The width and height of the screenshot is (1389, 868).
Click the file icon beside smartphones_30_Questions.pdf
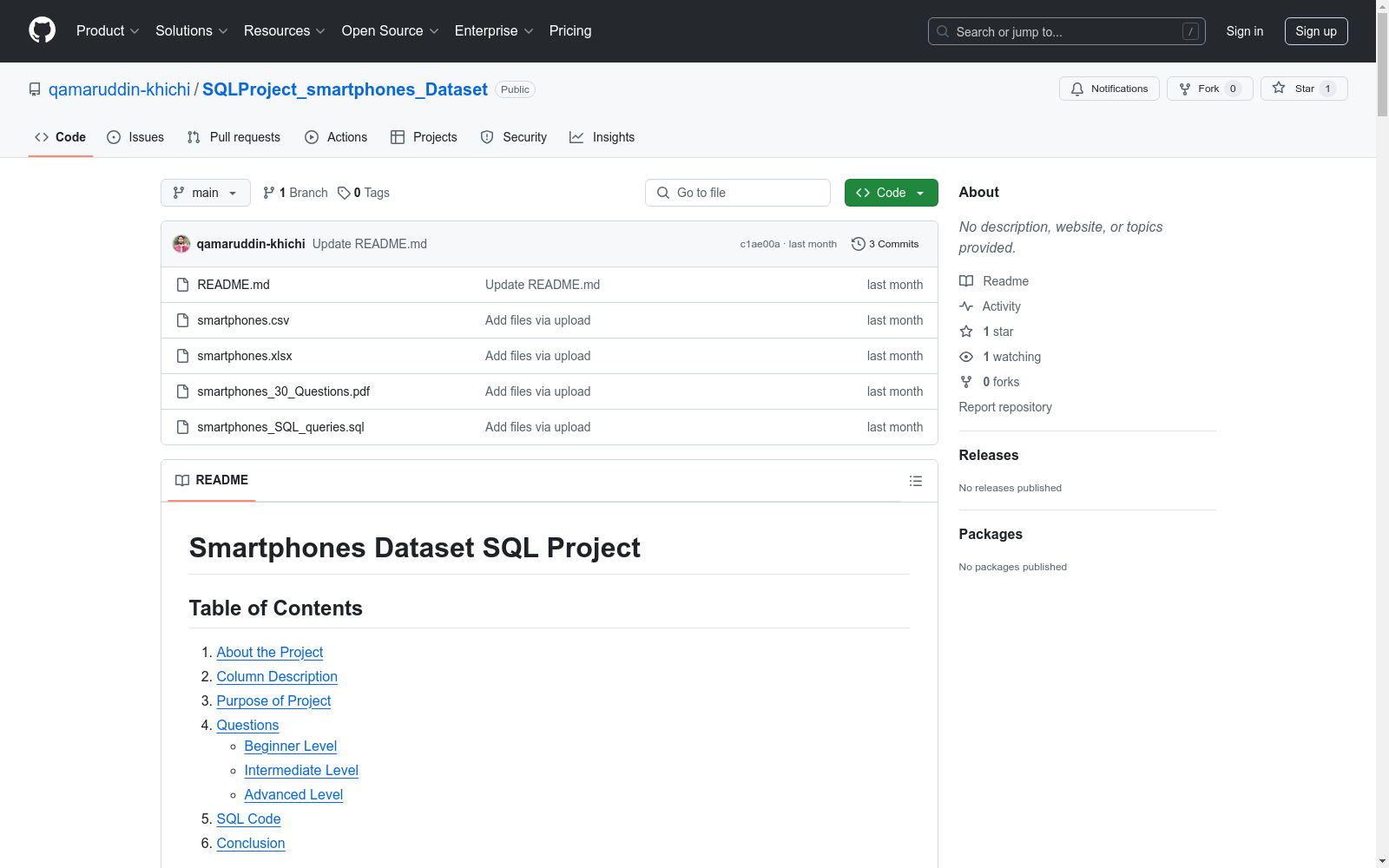tap(182, 391)
